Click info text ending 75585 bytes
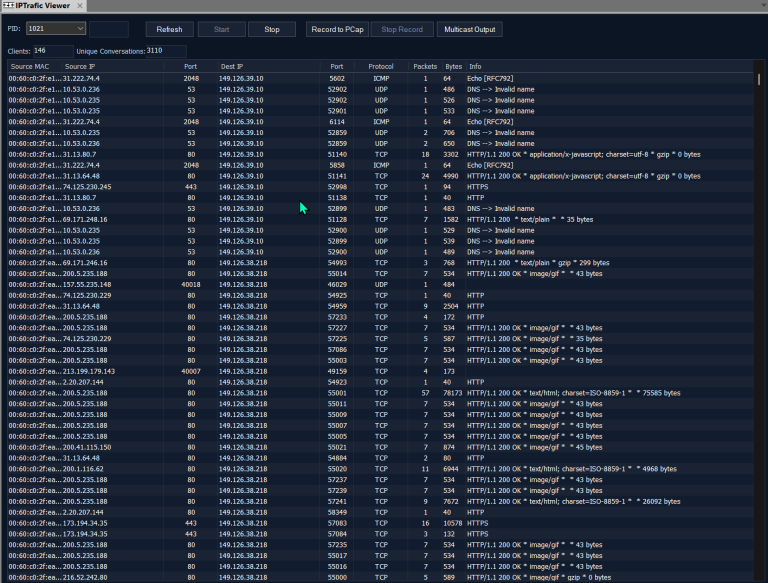The height and width of the screenshot is (583, 768). 574,393
